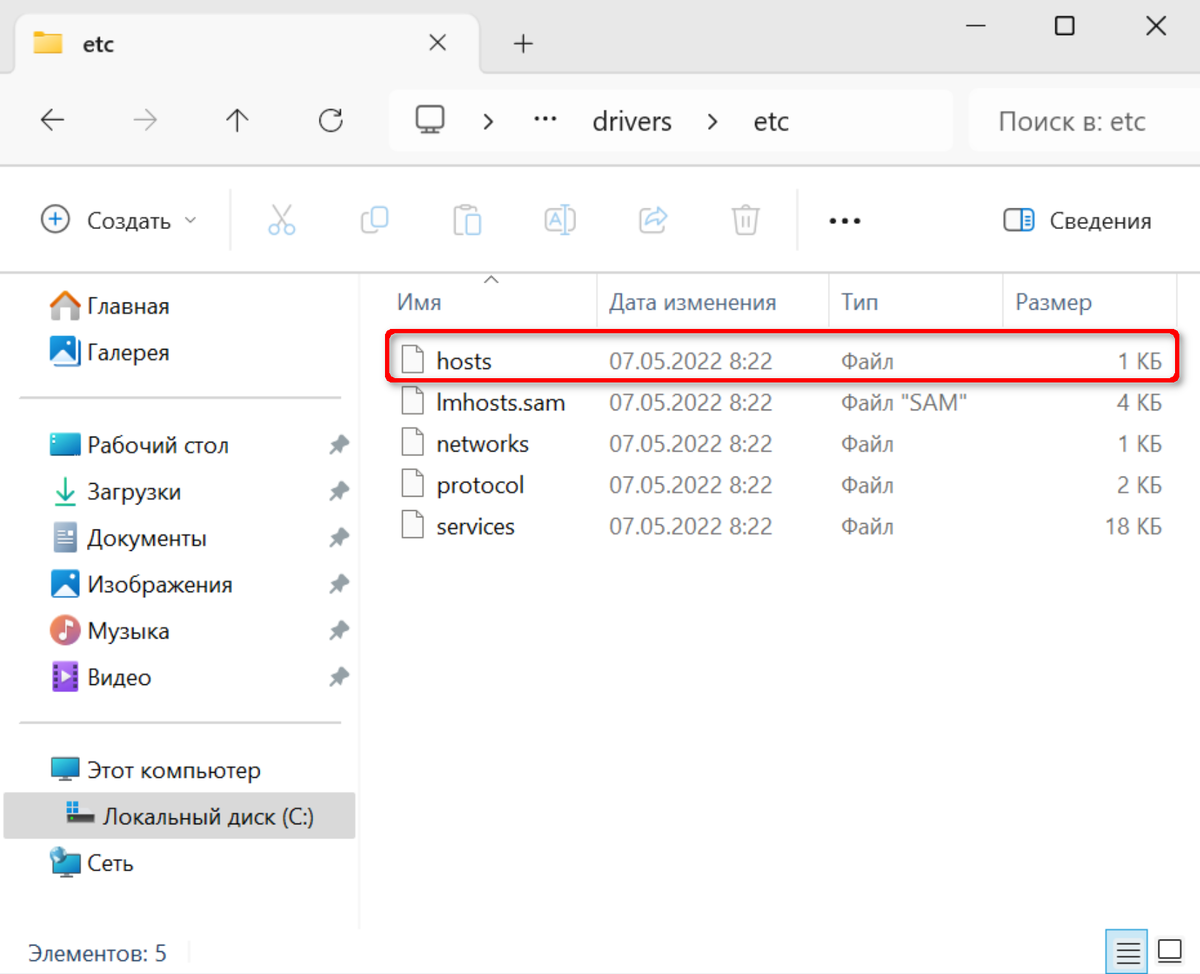Open the Создать dropdown menu
1200x974 pixels.
119,220
